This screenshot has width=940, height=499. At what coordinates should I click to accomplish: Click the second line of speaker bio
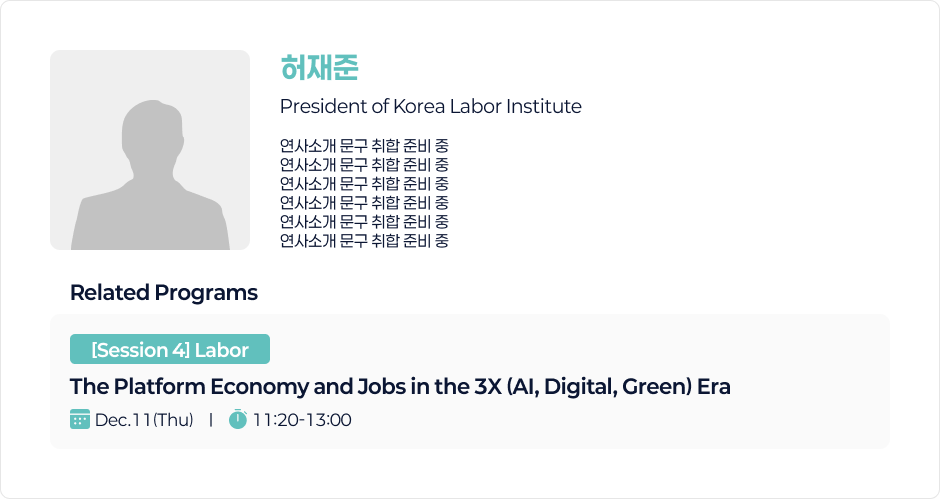click(364, 165)
